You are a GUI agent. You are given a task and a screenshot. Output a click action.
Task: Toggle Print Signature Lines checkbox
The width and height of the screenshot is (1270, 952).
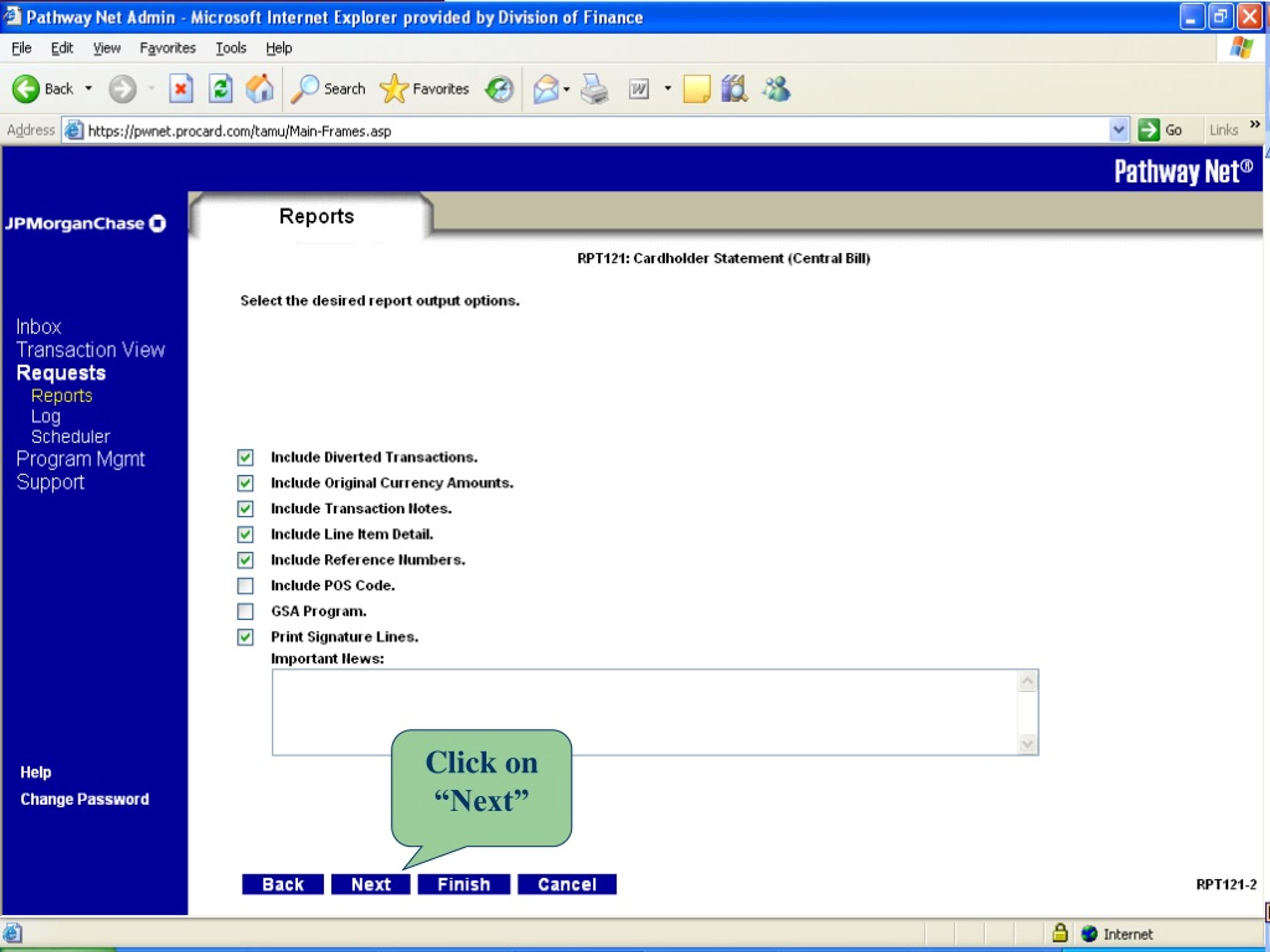(x=245, y=637)
